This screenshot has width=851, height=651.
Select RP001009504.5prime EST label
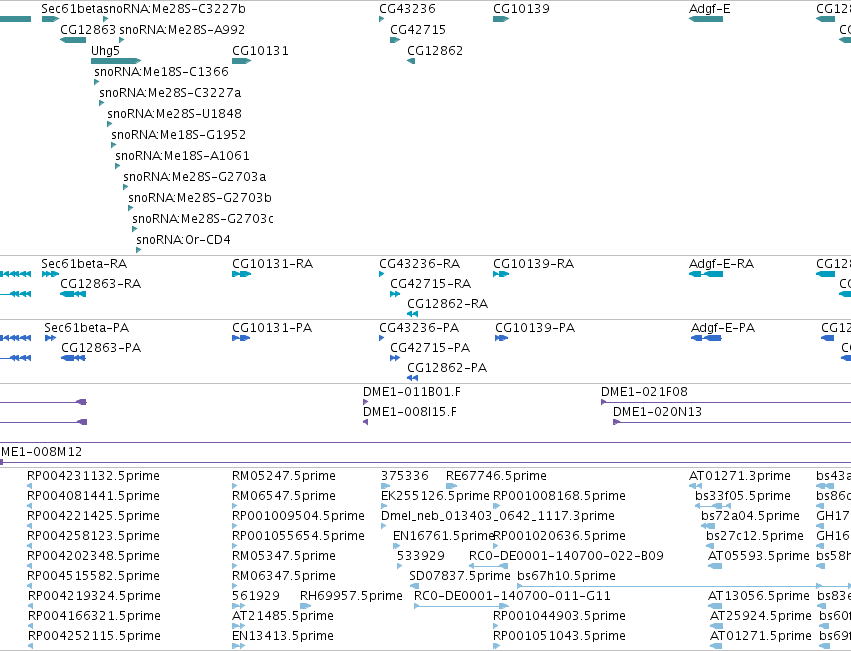(x=298, y=516)
